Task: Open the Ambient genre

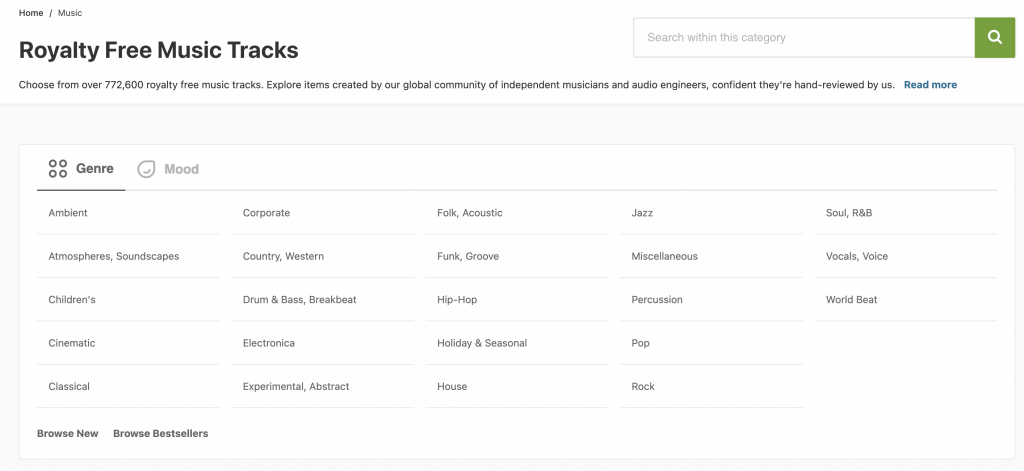Action: point(68,213)
